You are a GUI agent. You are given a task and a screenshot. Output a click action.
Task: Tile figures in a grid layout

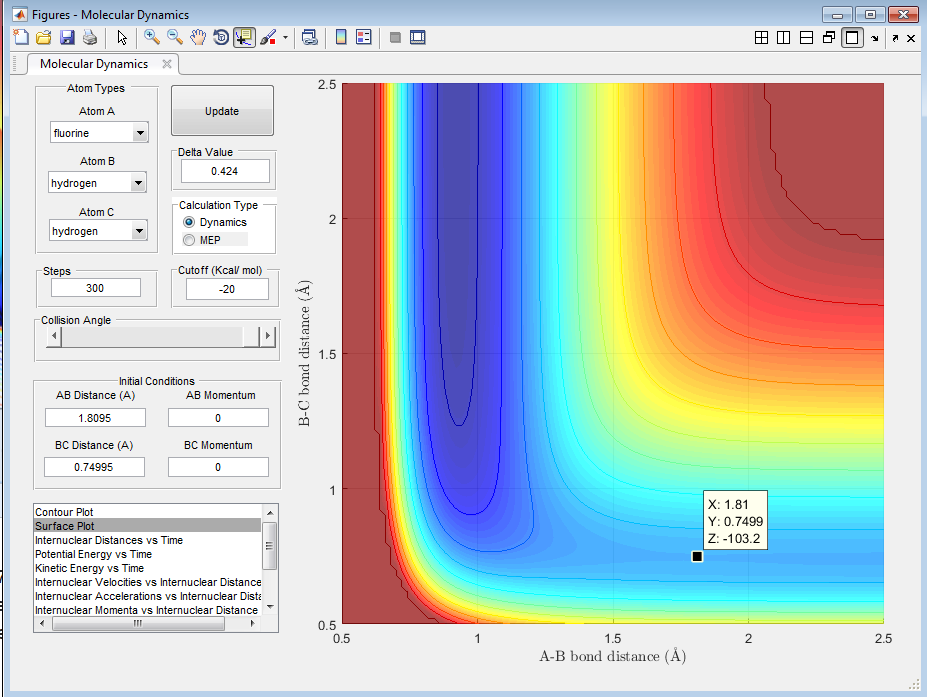coord(761,38)
